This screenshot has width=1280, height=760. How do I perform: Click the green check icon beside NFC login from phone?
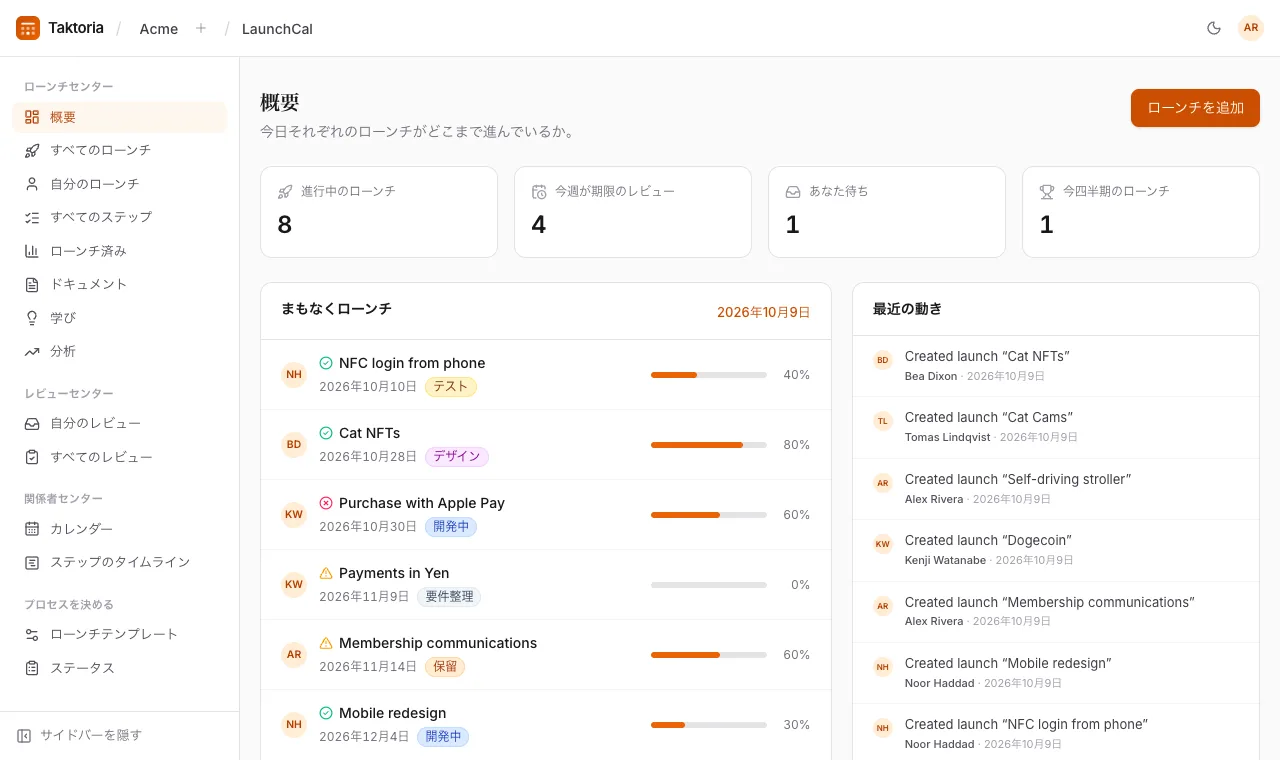tap(326, 363)
